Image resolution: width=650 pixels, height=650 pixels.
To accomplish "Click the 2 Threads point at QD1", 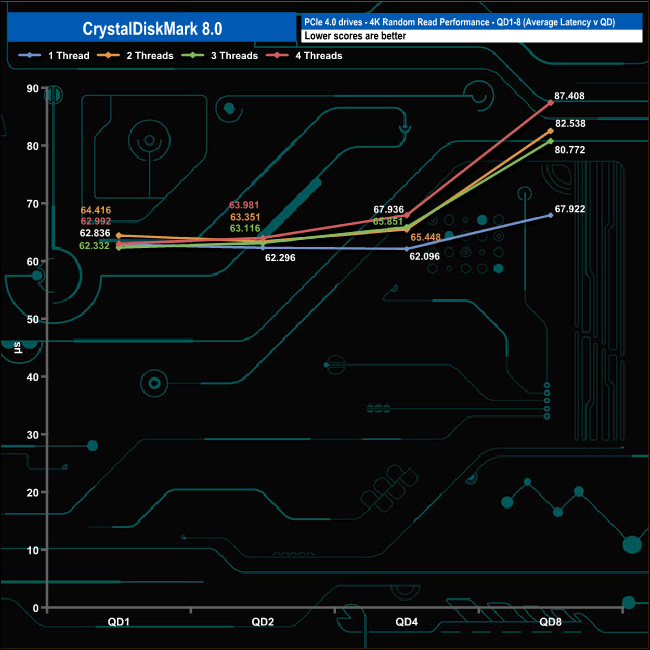I will point(119,235).
